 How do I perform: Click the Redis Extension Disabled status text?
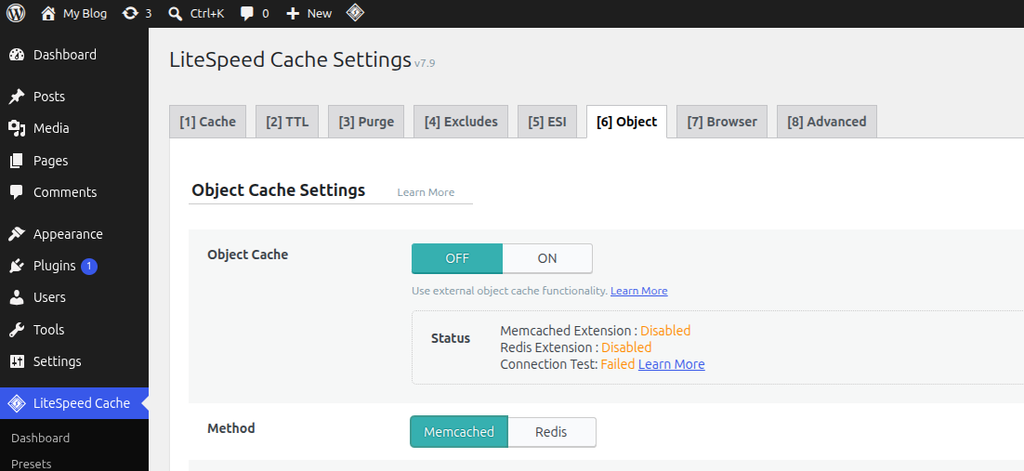[626, 348]
